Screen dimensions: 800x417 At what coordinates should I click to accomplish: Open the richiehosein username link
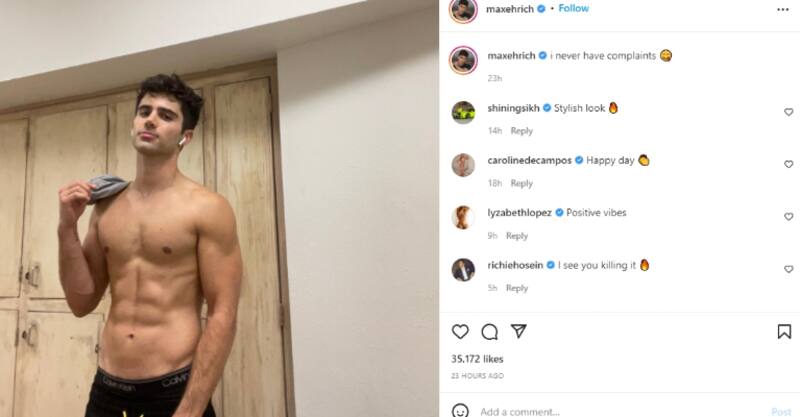click(x=515, y=265)
